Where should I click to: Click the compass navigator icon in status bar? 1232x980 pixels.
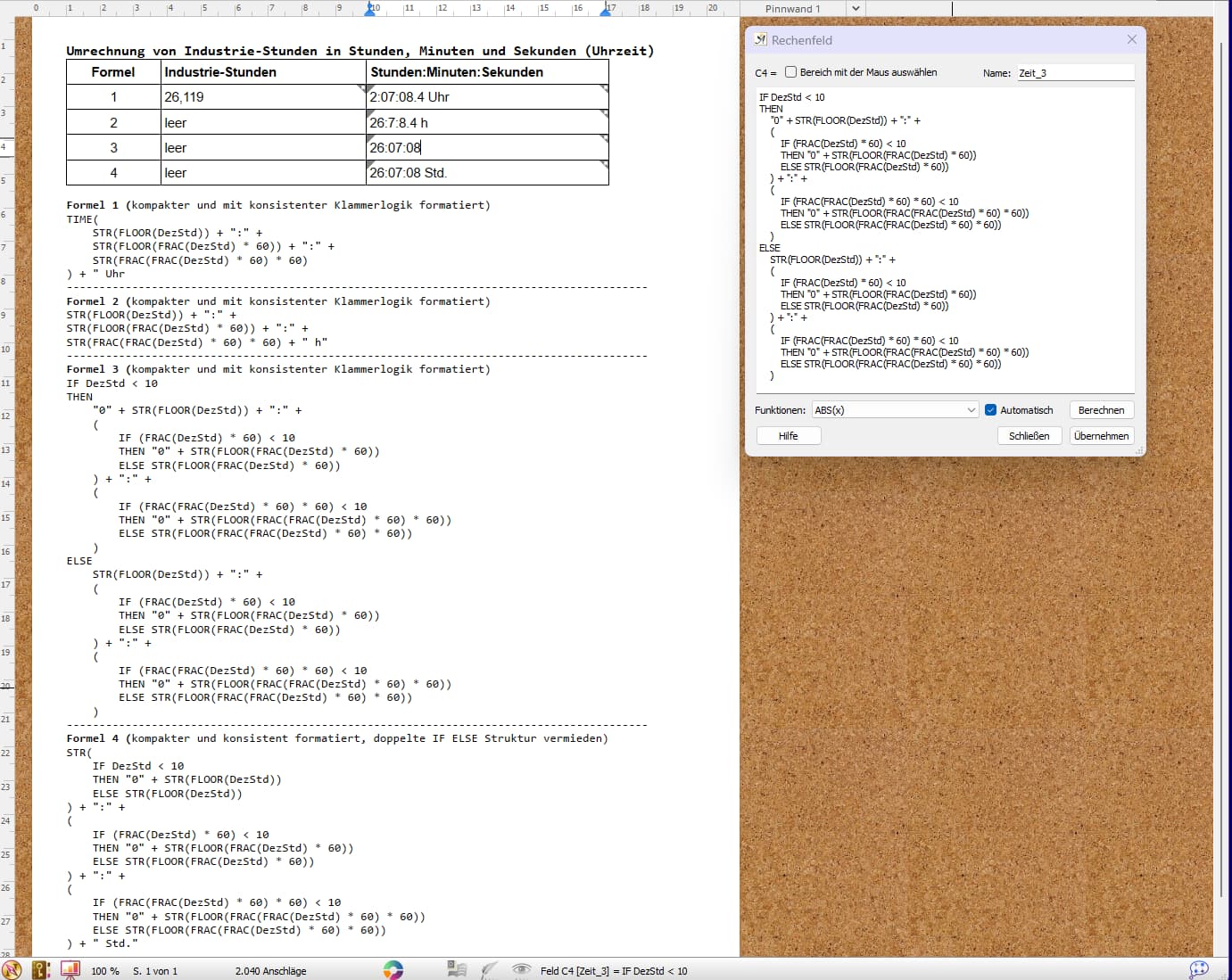pos(12,970)
